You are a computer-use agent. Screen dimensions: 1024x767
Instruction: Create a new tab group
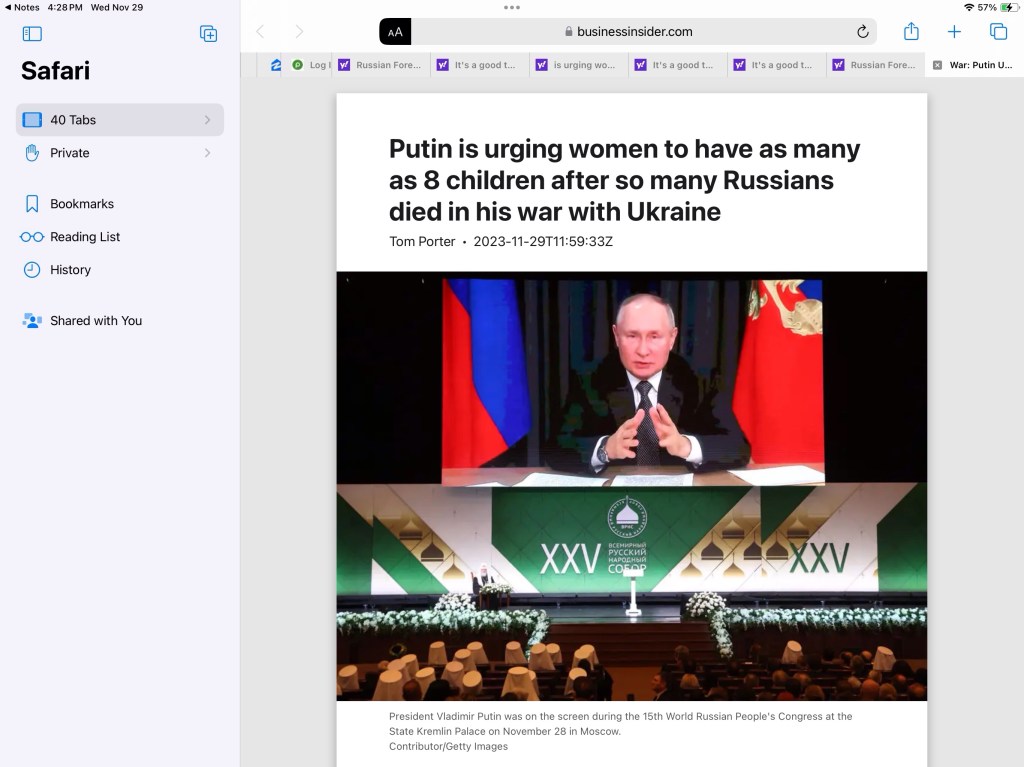tap(208, 34)
